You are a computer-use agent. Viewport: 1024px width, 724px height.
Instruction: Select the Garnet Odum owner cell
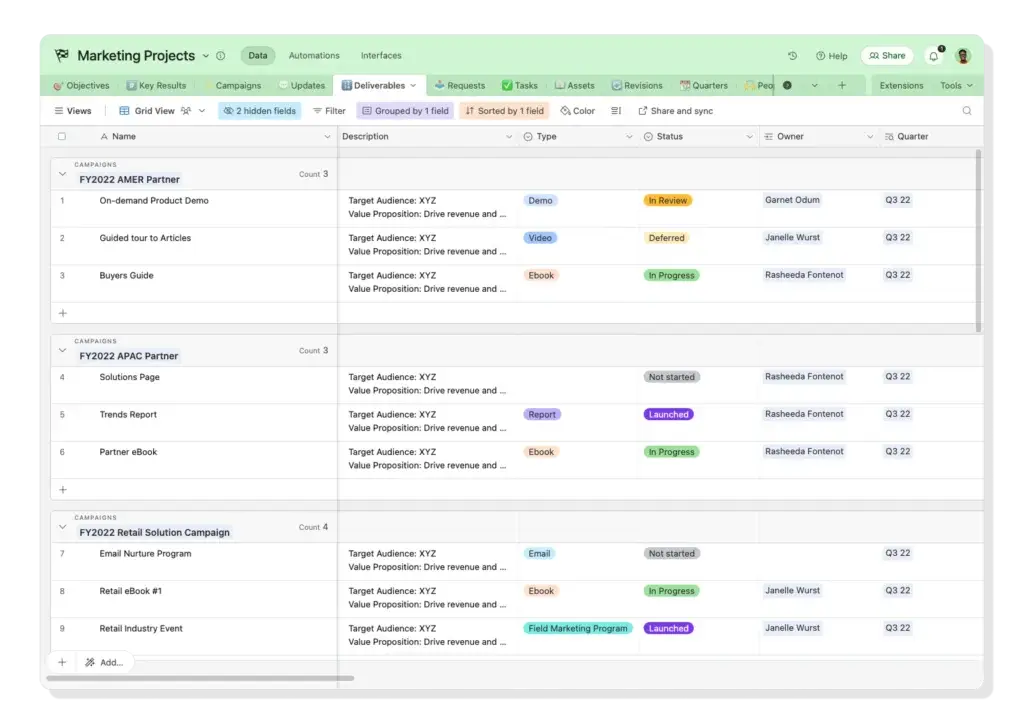coord(819,208)
